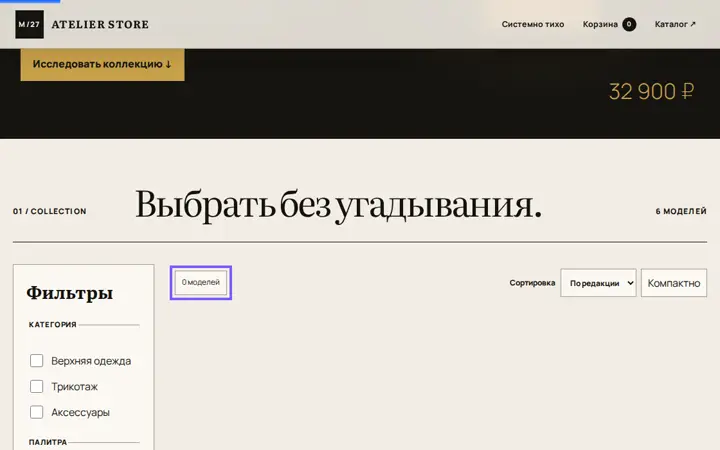Click the 6 МОДЕЛЕЙ counter text
Screen dimensions: 720x450
coord(681,211)
